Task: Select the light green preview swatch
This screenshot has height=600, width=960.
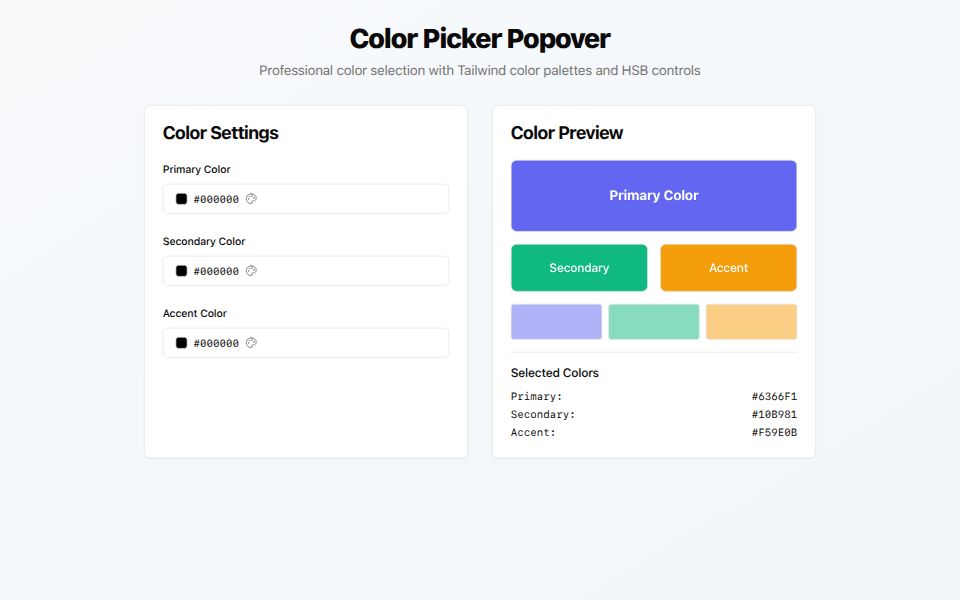Action: point(653,321)
